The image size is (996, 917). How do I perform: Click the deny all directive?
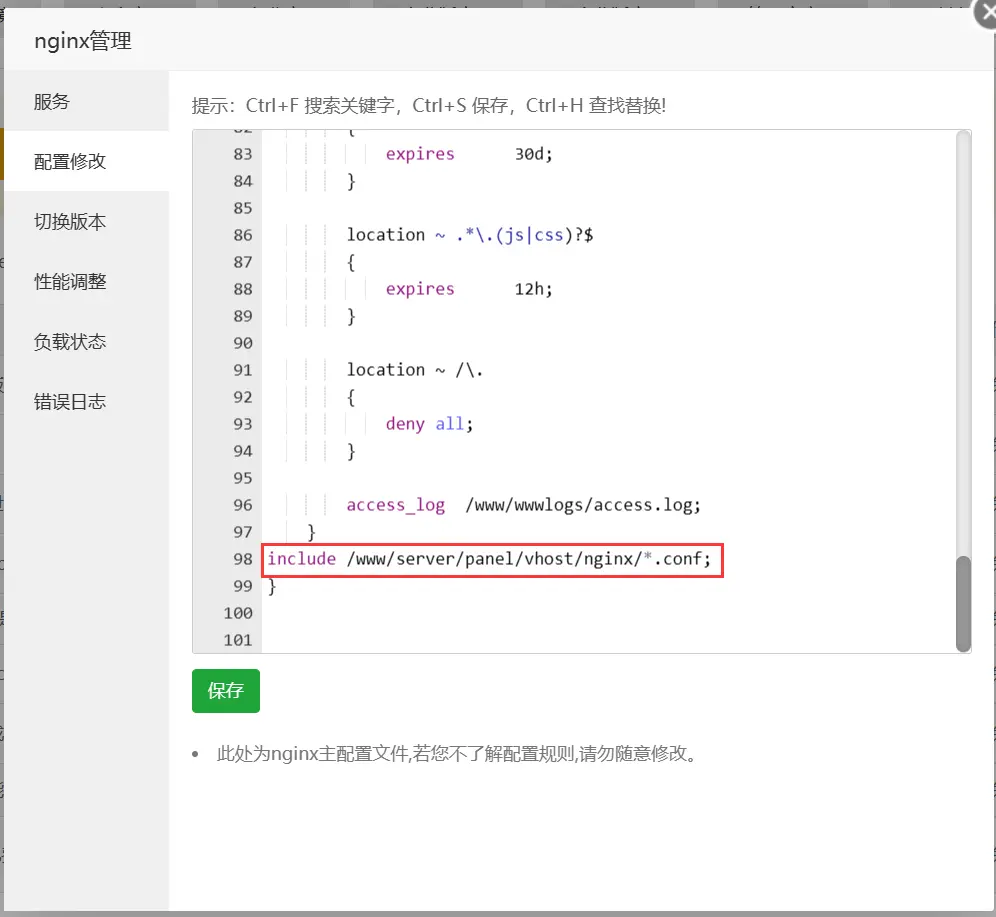pos(427,423)
